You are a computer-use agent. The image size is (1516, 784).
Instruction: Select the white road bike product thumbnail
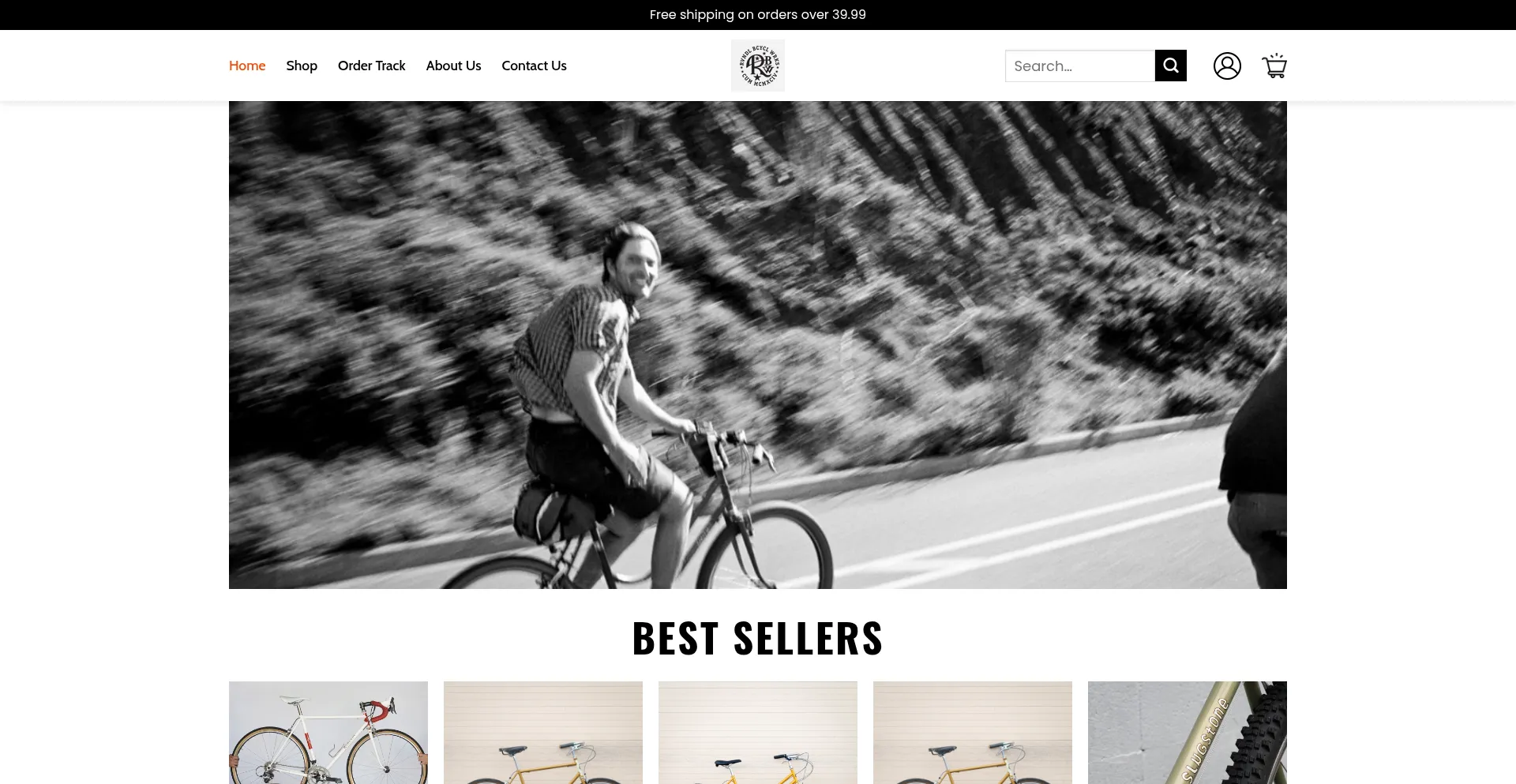328,733
